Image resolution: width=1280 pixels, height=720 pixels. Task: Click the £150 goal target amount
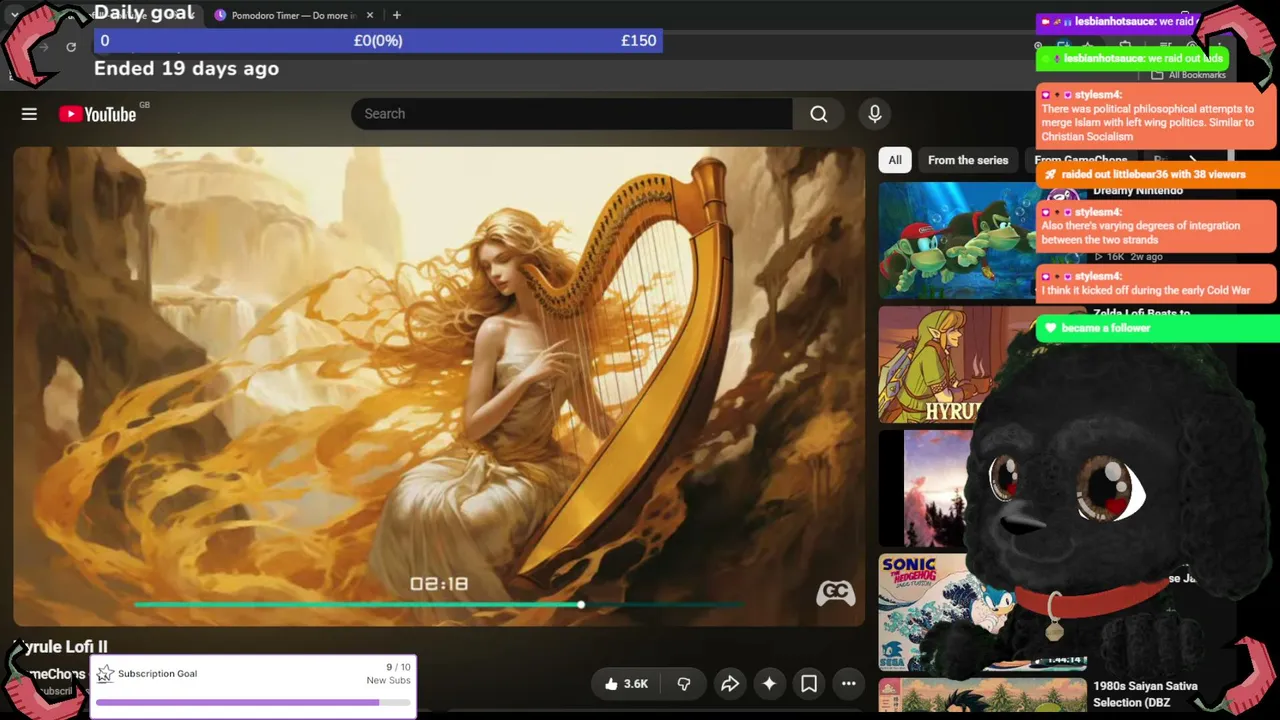point(638,41)
